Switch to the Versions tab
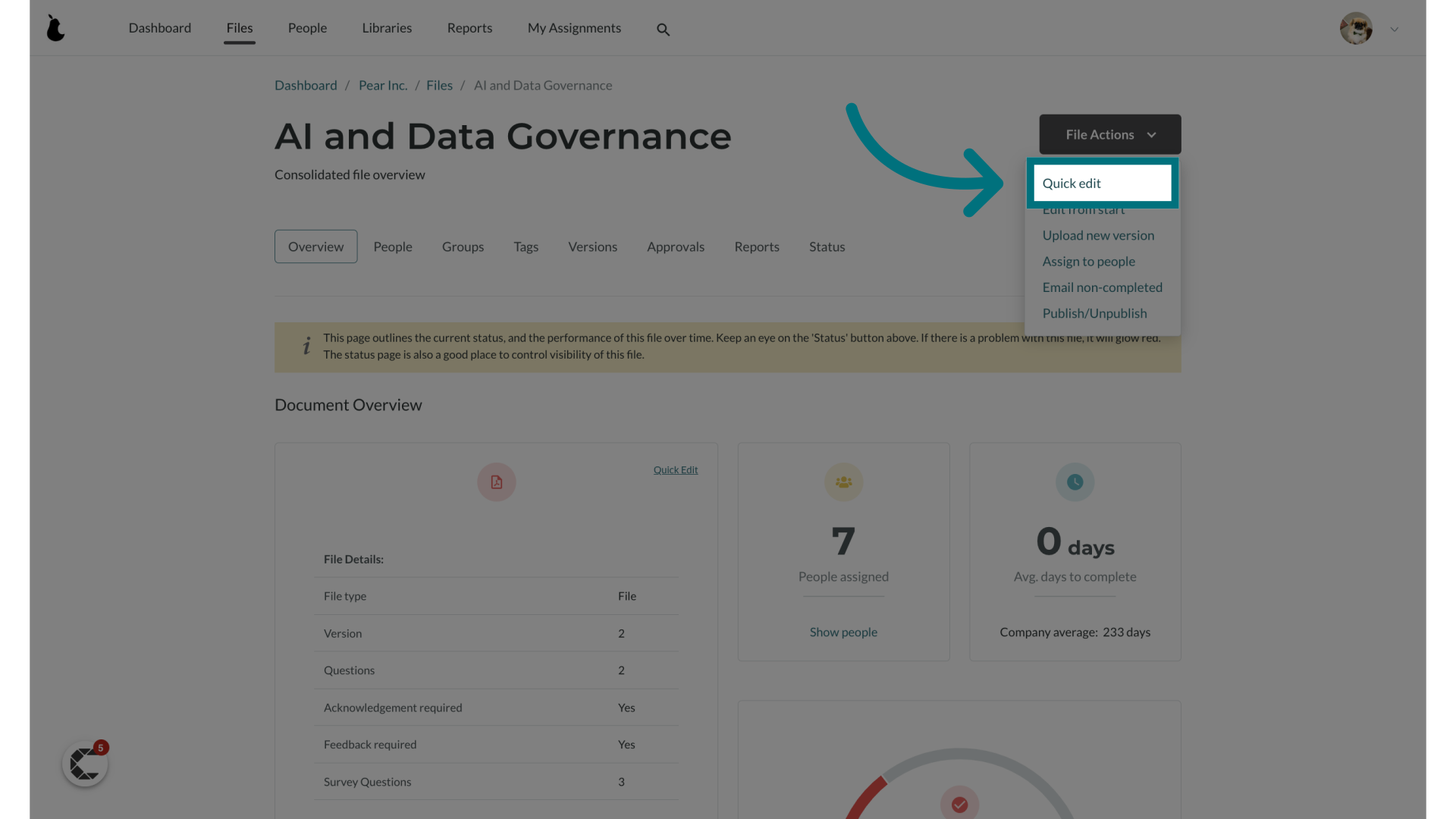This screenshot has width=1456, height=819. pos(592,246)
